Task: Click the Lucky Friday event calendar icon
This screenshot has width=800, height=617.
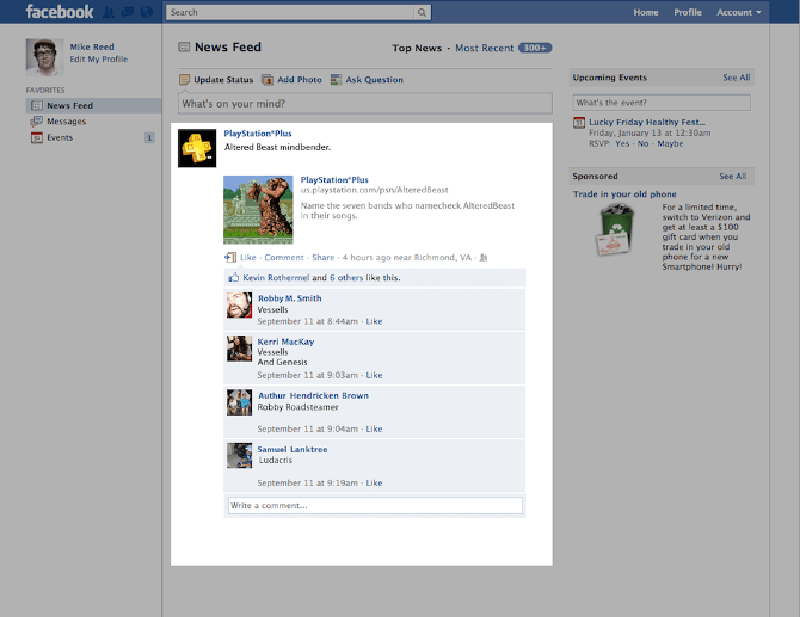Action: (579, 122)
